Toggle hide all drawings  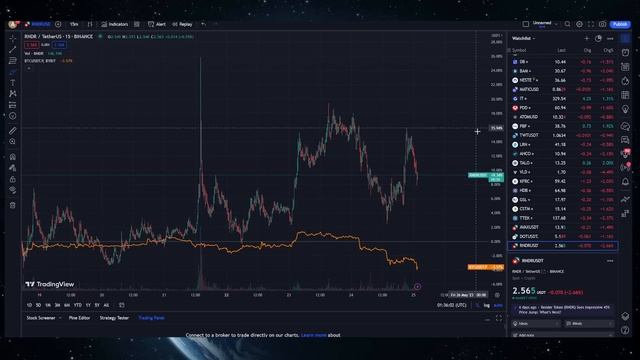[x=13, y=190]
